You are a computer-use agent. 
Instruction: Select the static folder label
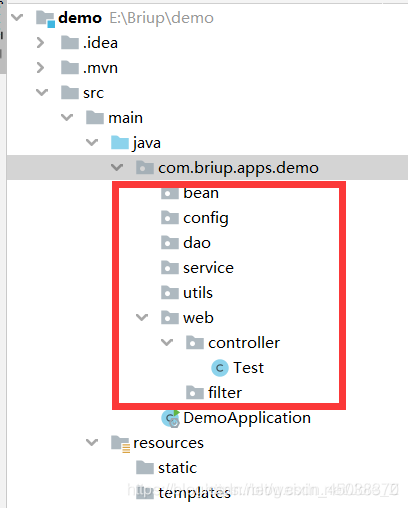pos(178,468)
